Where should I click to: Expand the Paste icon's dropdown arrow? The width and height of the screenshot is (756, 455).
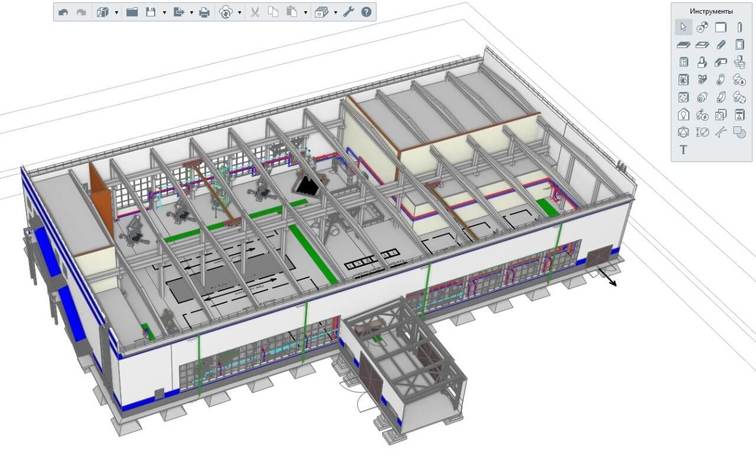tap(306, 13)
